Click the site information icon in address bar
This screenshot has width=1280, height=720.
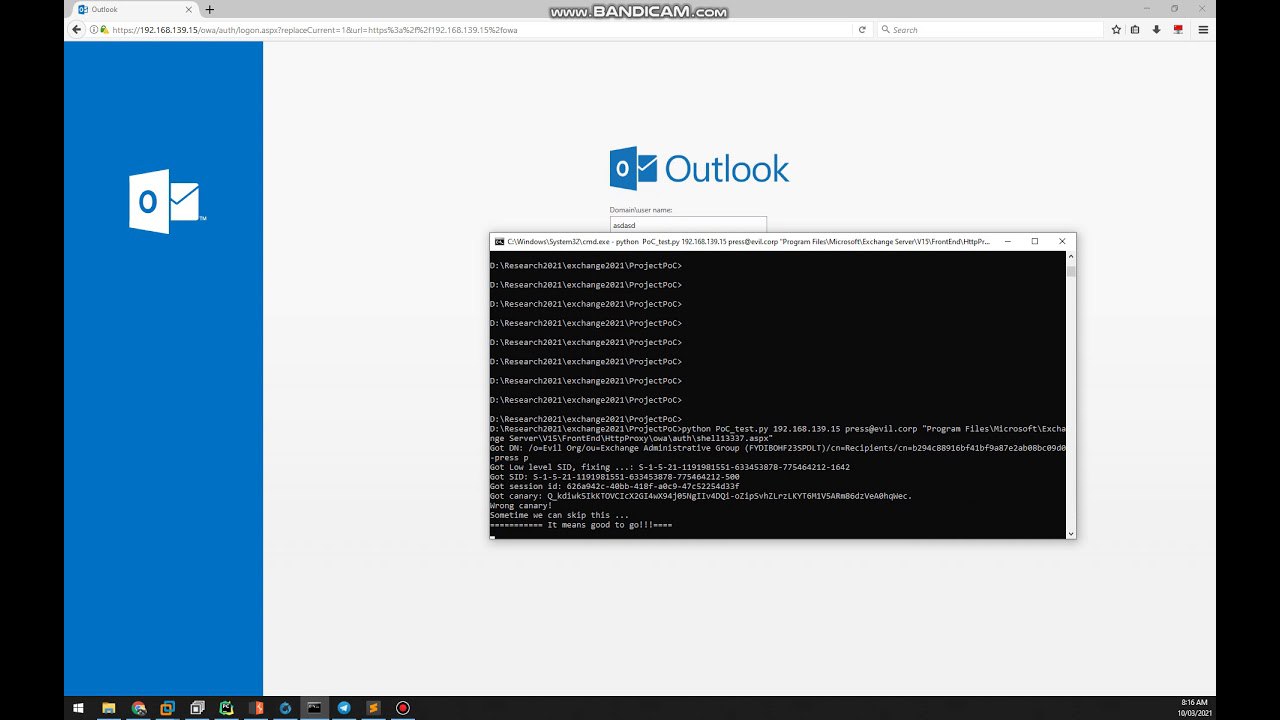click(94, 30)
